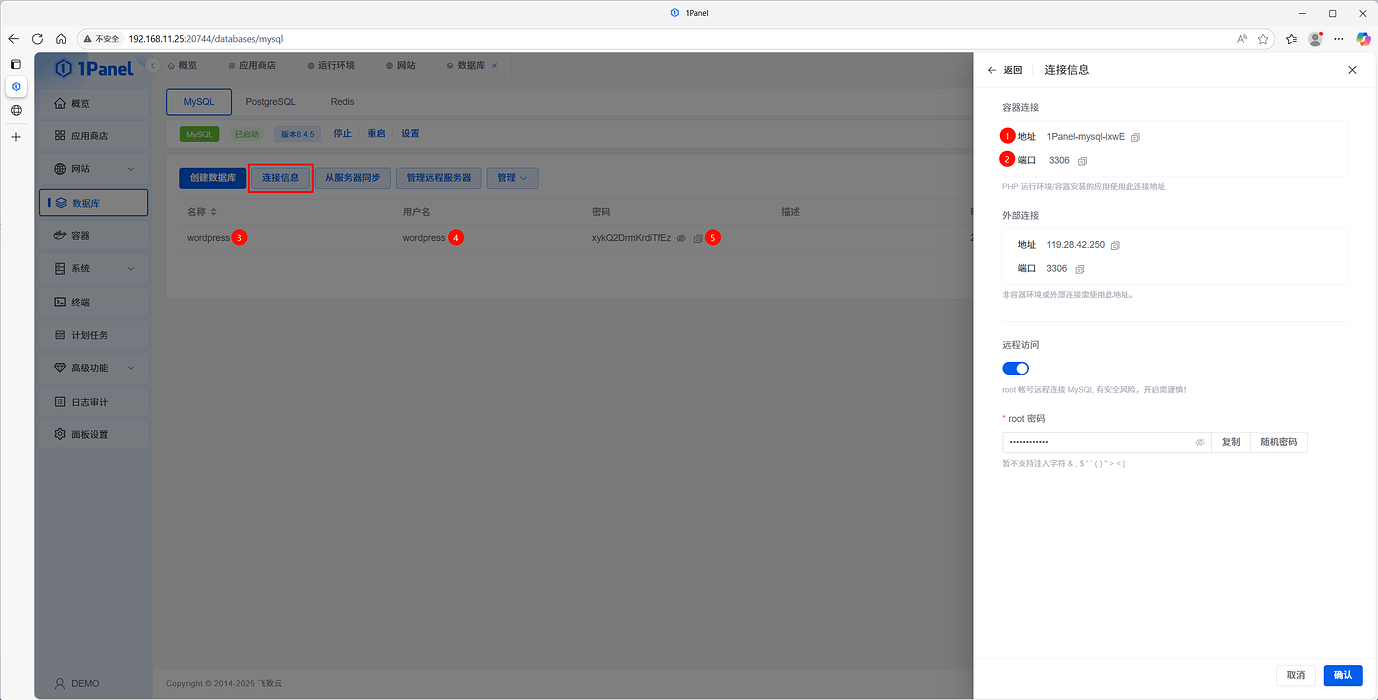Show the root password field contents

[x=1199, y=441]
